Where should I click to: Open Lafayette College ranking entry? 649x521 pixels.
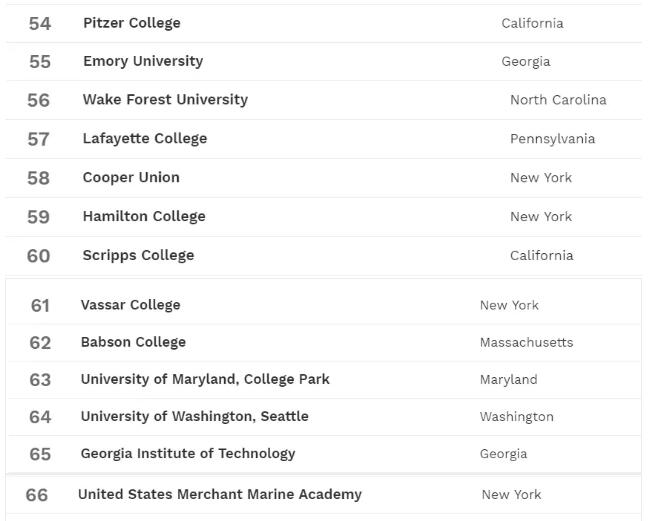point(145,139)
